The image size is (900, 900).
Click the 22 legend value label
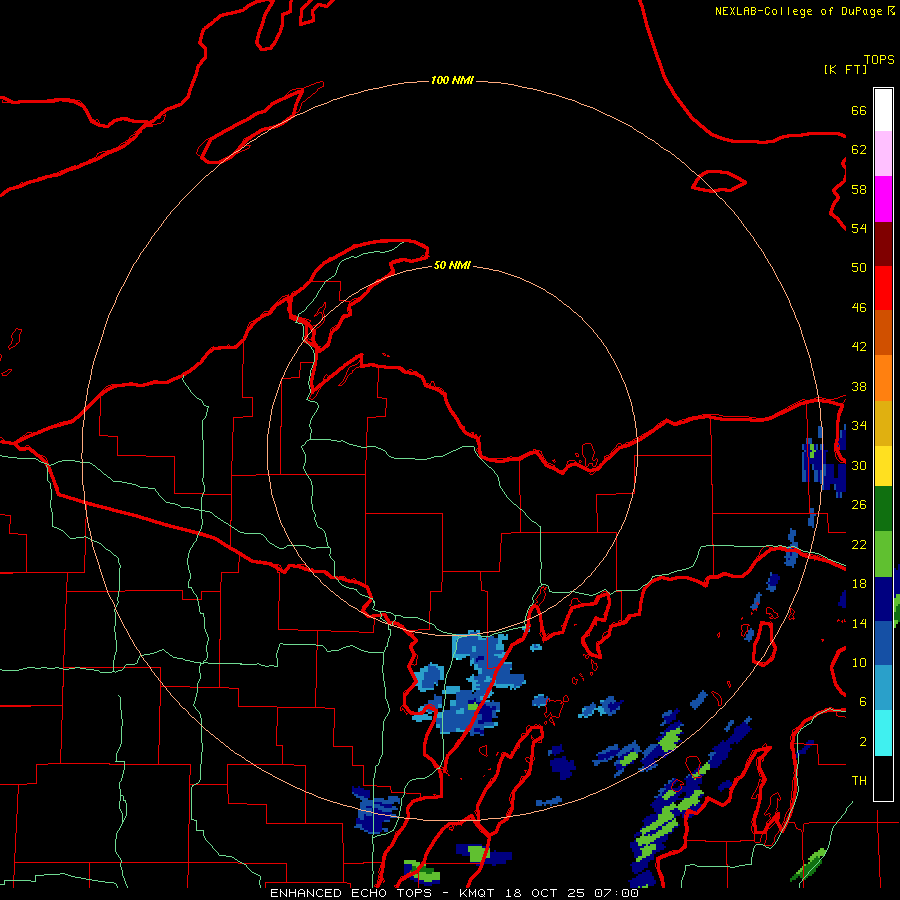pyautogui.click(x=859, y=544)
